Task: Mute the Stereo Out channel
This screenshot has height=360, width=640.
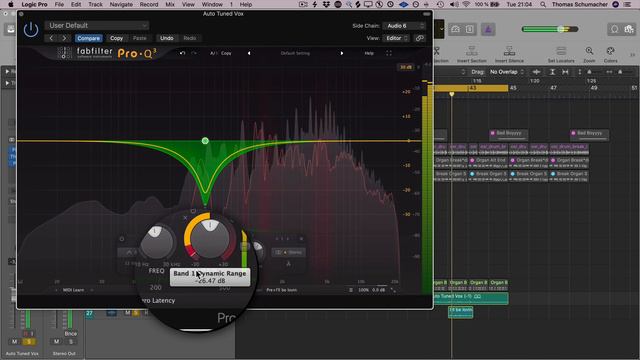Action: tap(56, 342)
